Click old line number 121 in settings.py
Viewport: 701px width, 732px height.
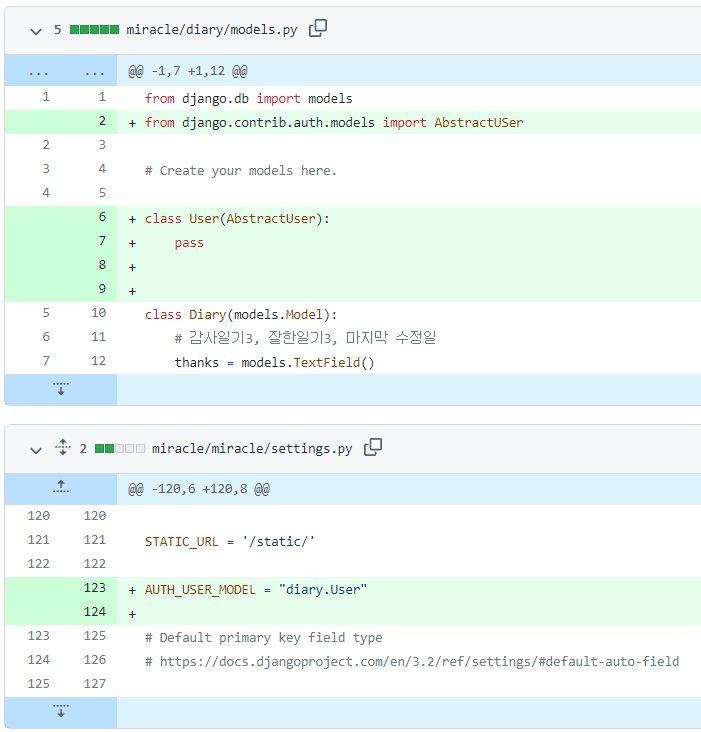[x=38, y=540]
